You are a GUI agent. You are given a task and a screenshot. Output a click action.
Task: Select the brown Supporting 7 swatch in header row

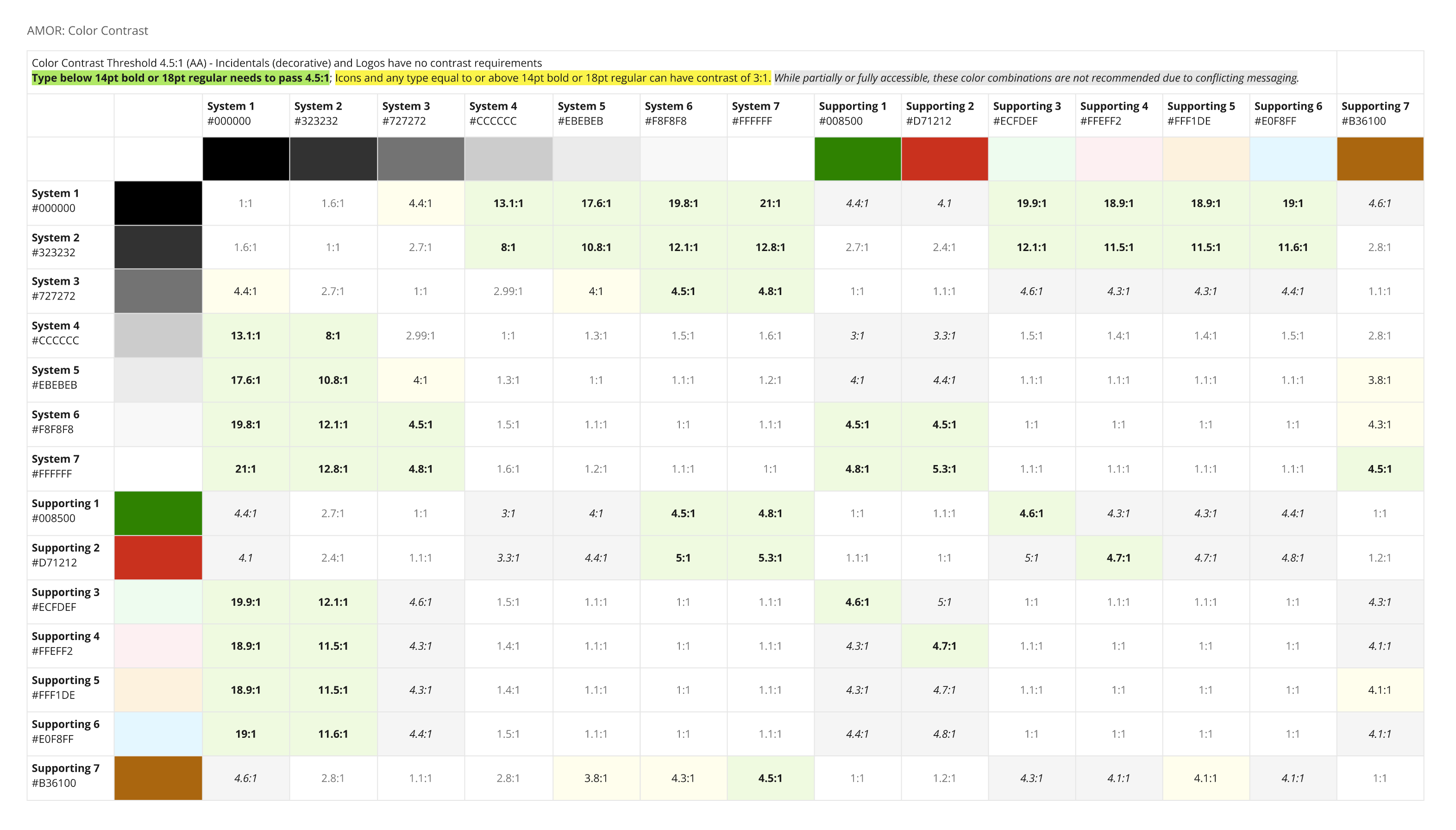point(1380,159)
